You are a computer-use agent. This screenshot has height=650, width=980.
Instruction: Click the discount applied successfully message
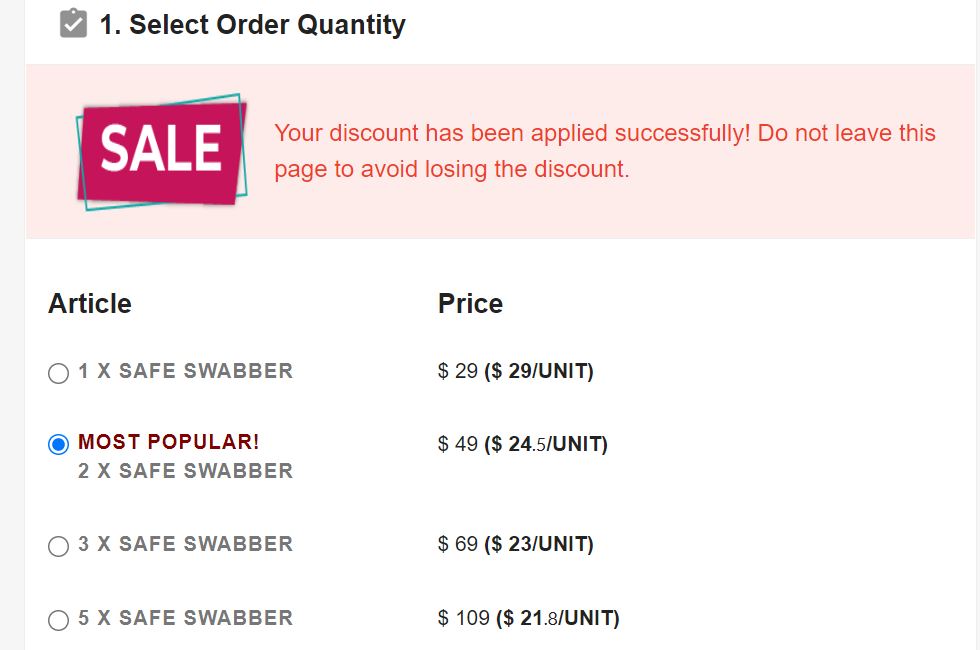pos(605,151)
